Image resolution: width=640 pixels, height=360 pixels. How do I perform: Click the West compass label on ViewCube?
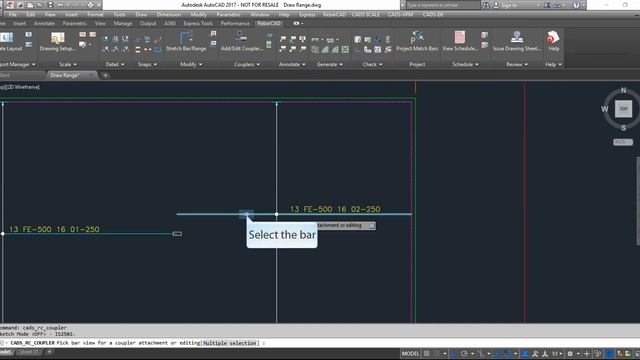coord(604,109)
